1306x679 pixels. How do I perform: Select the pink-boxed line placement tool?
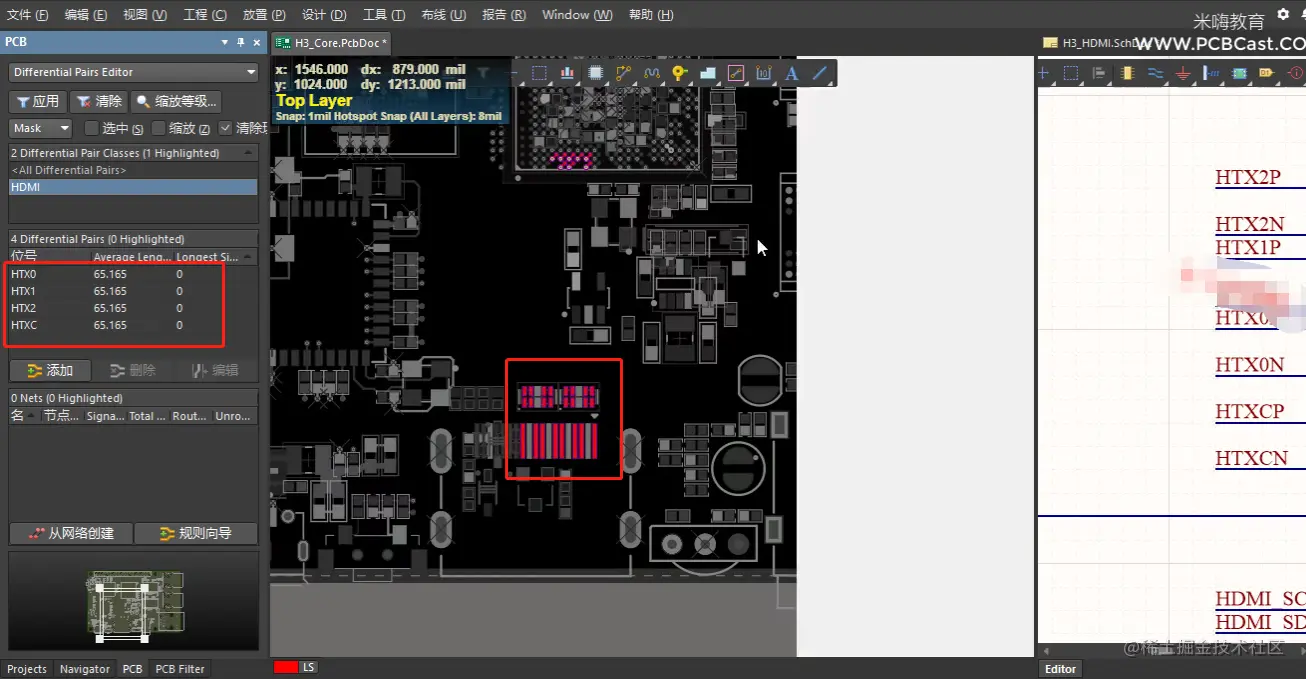[x=736, y=73]
